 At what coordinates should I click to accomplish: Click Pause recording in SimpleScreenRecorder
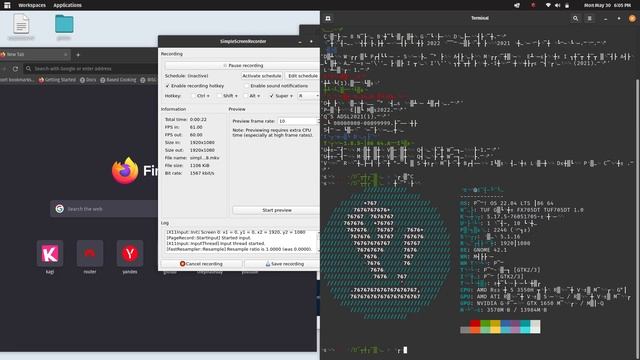click(243, 65)
